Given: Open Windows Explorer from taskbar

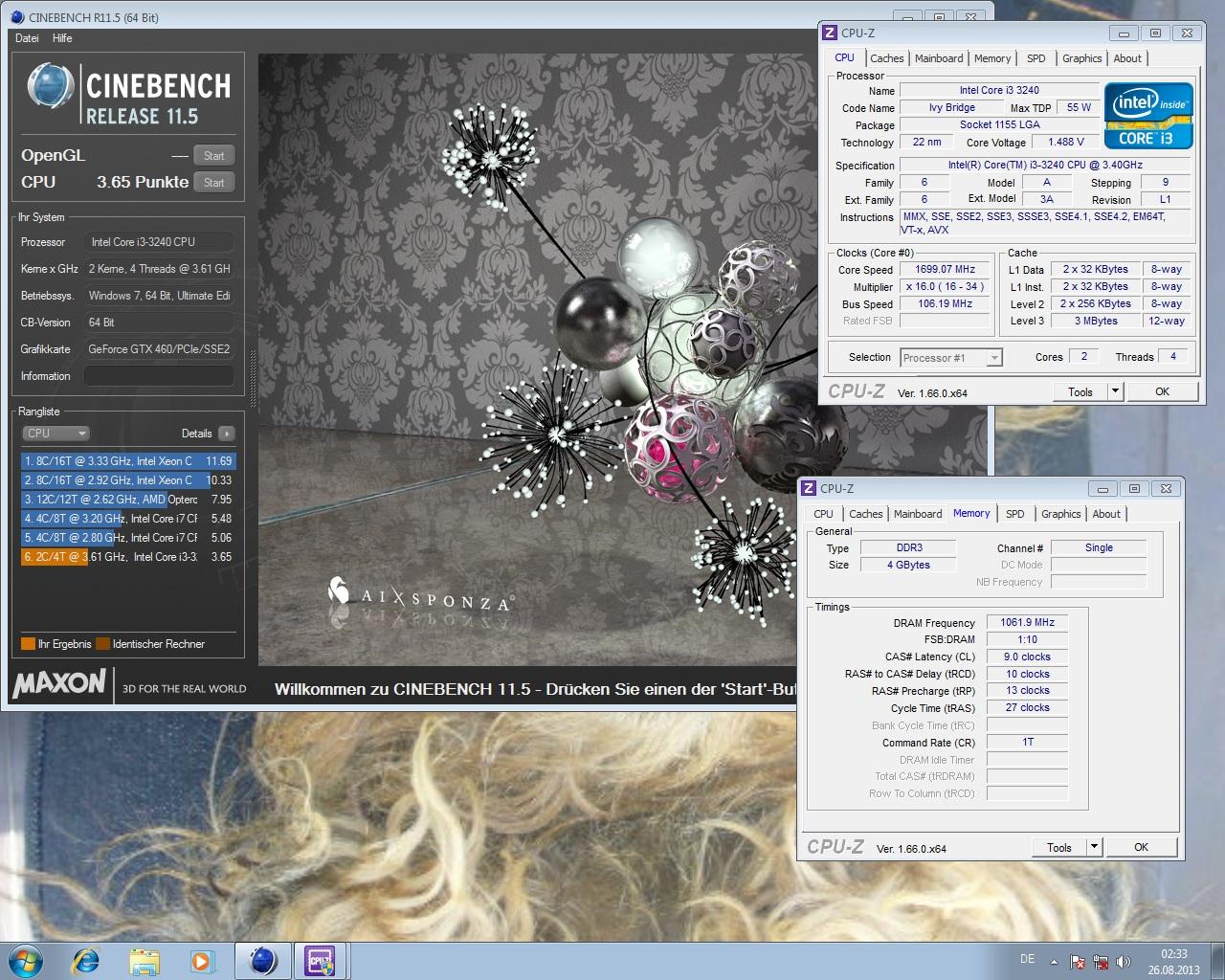Looking at the screenshot, I should click(x=145, y=961).
